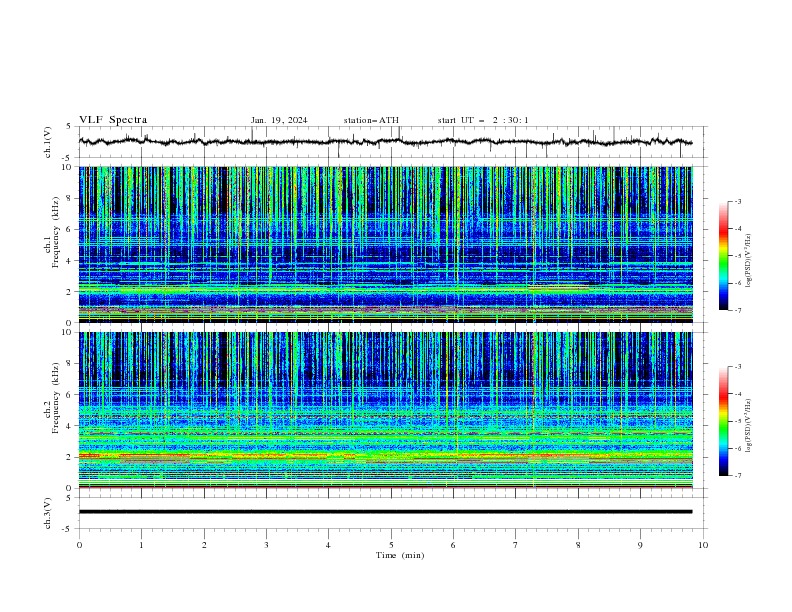Click the "10" tick on the time axis
The height and width of the screenshot is (612, 792).
pos(703,545)
